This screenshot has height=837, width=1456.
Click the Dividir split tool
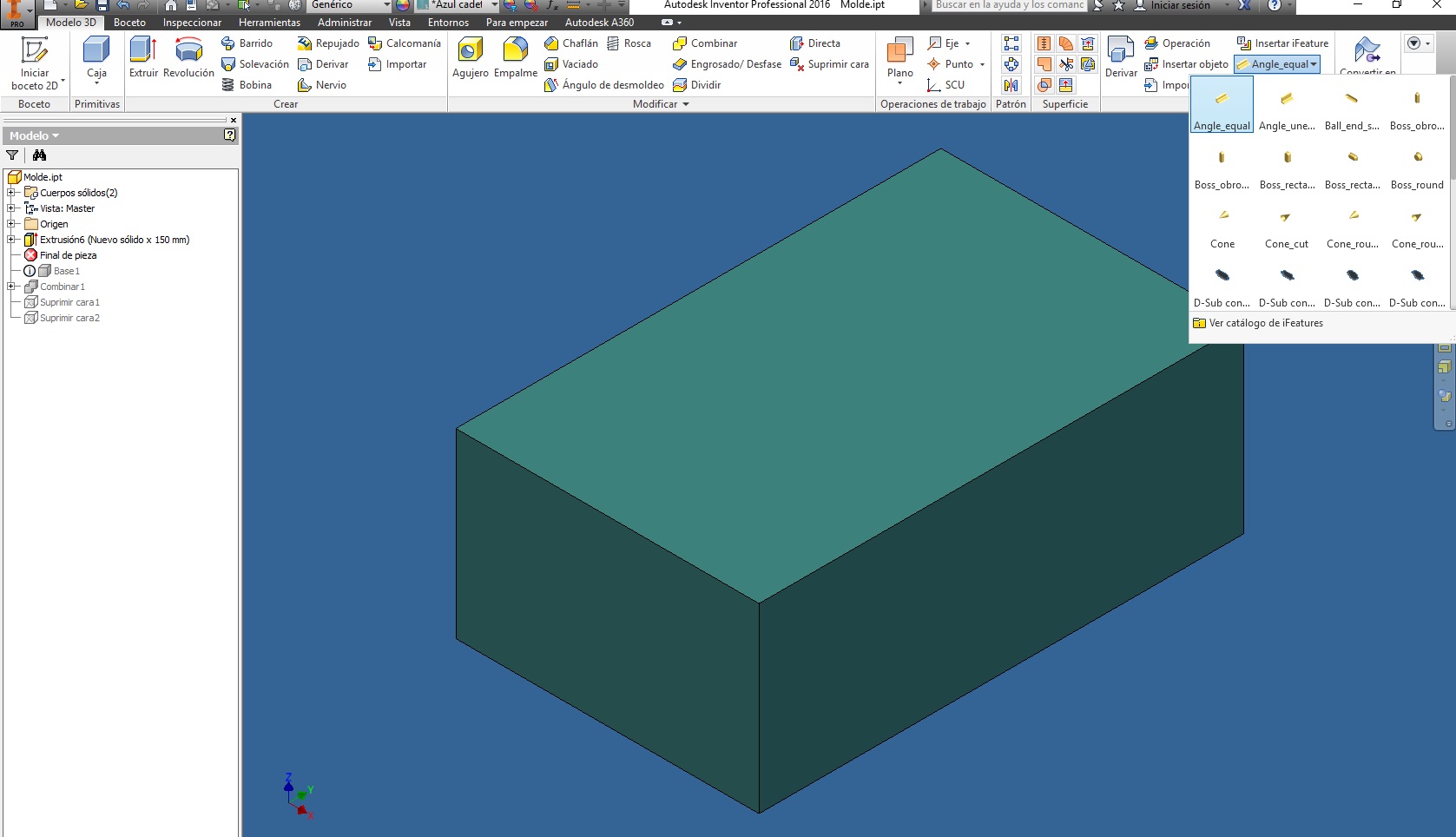pos(697,85)
